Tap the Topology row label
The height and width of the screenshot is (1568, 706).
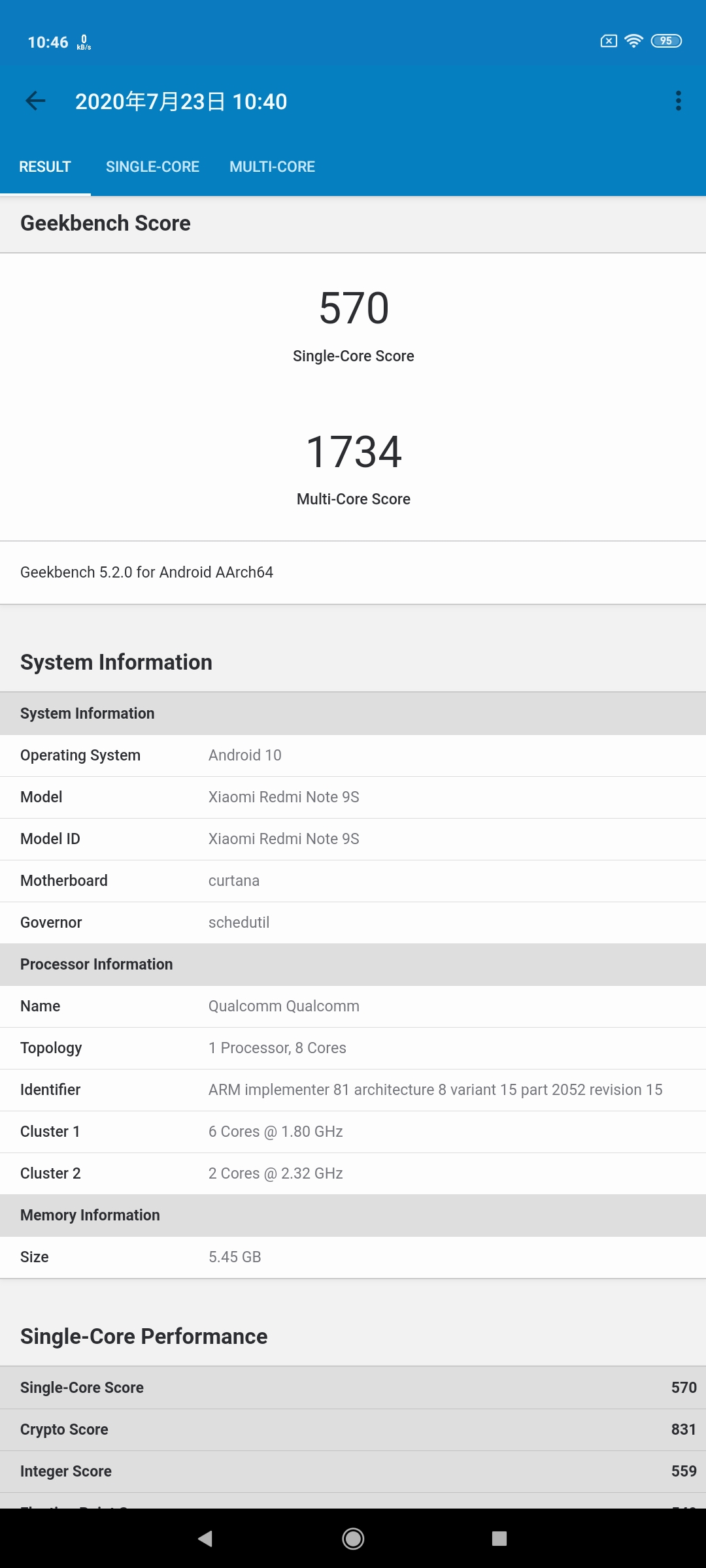tap(51, 1048)
